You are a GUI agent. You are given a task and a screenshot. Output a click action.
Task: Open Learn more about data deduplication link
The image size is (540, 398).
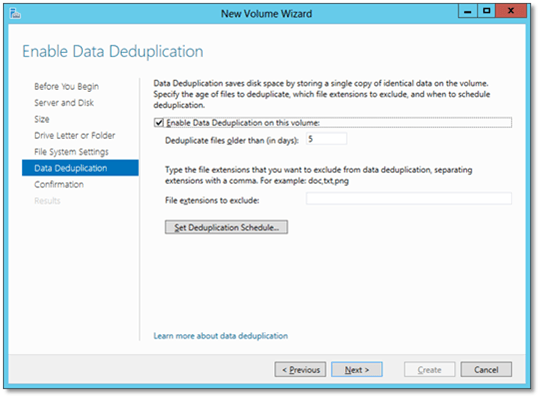coord(221,336)
